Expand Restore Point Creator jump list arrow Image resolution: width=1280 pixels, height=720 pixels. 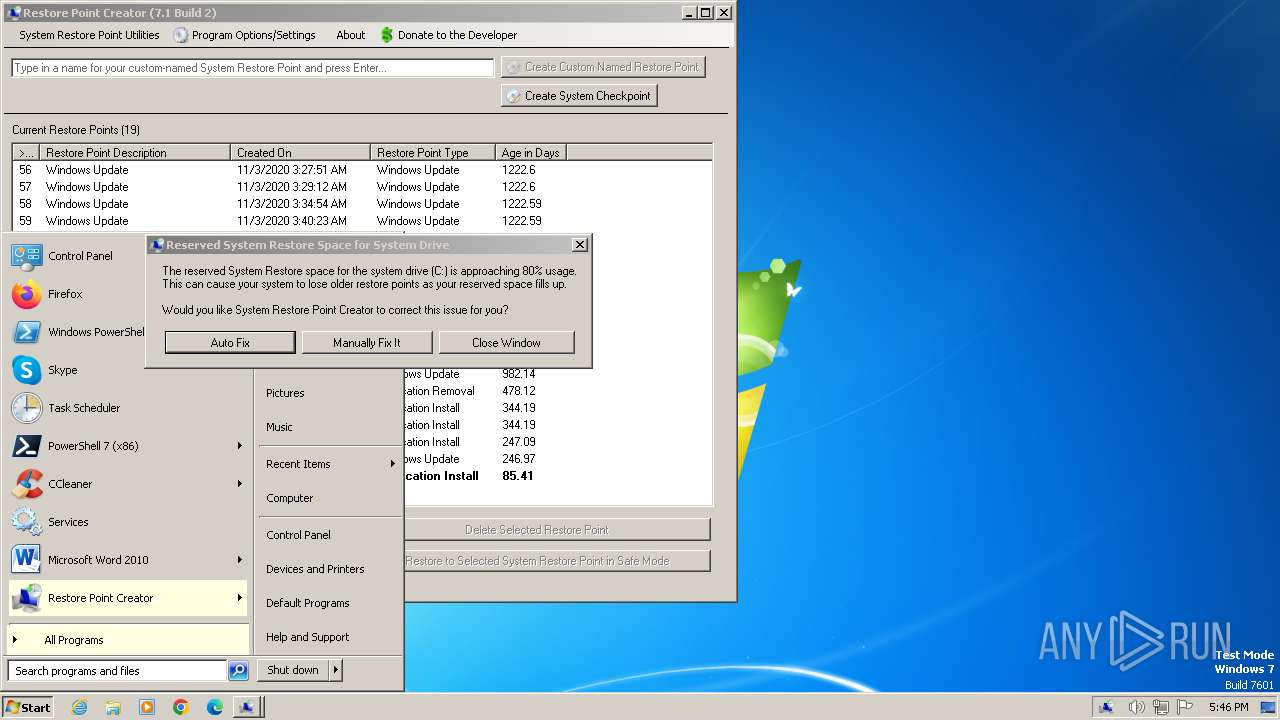[x=239, y=598]
